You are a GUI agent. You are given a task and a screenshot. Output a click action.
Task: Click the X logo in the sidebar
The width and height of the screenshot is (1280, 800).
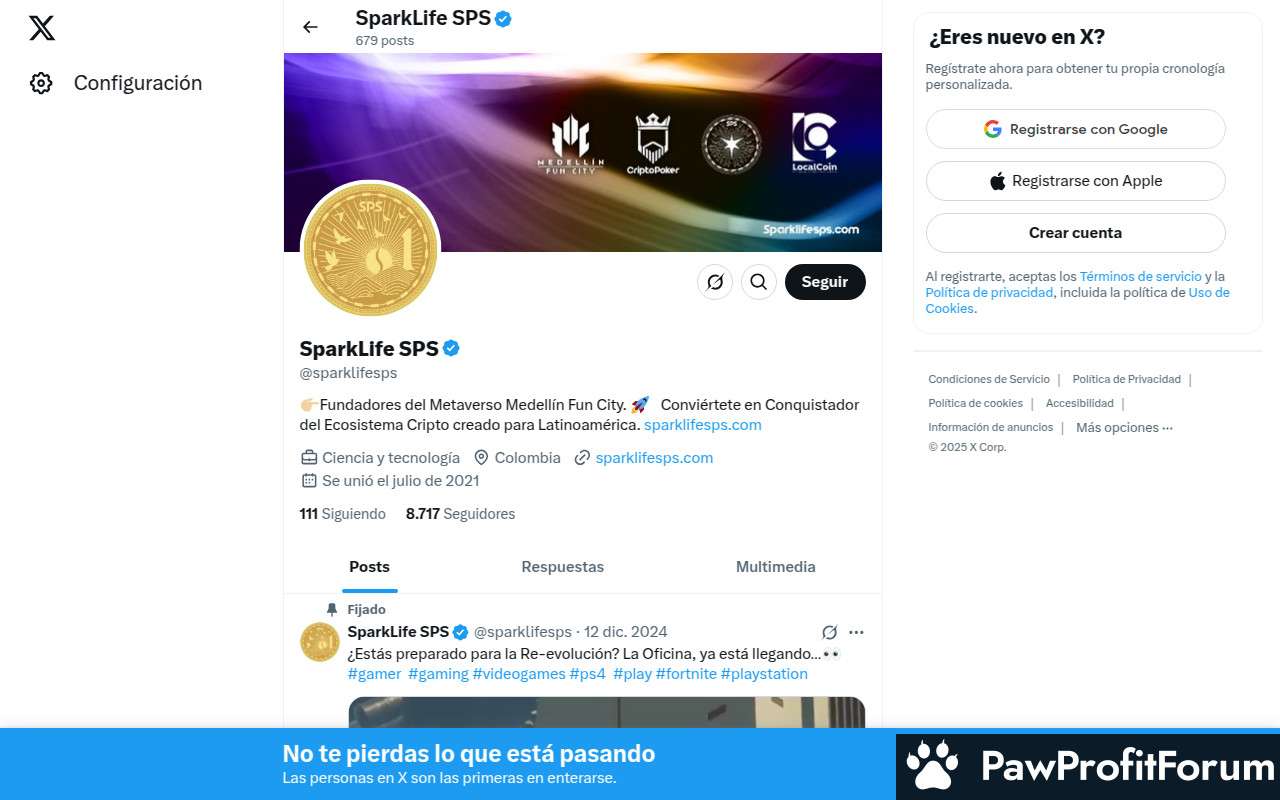click(x=42, y=28)
